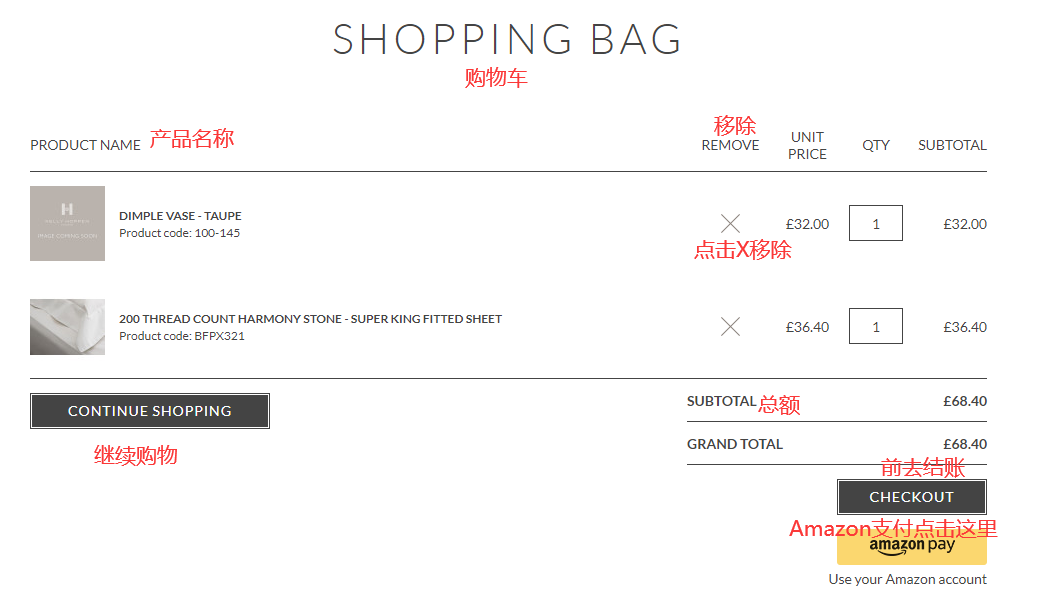Click the 'Use your Amazon account' text
The image size is (1053, 595).
pos(907,579)
